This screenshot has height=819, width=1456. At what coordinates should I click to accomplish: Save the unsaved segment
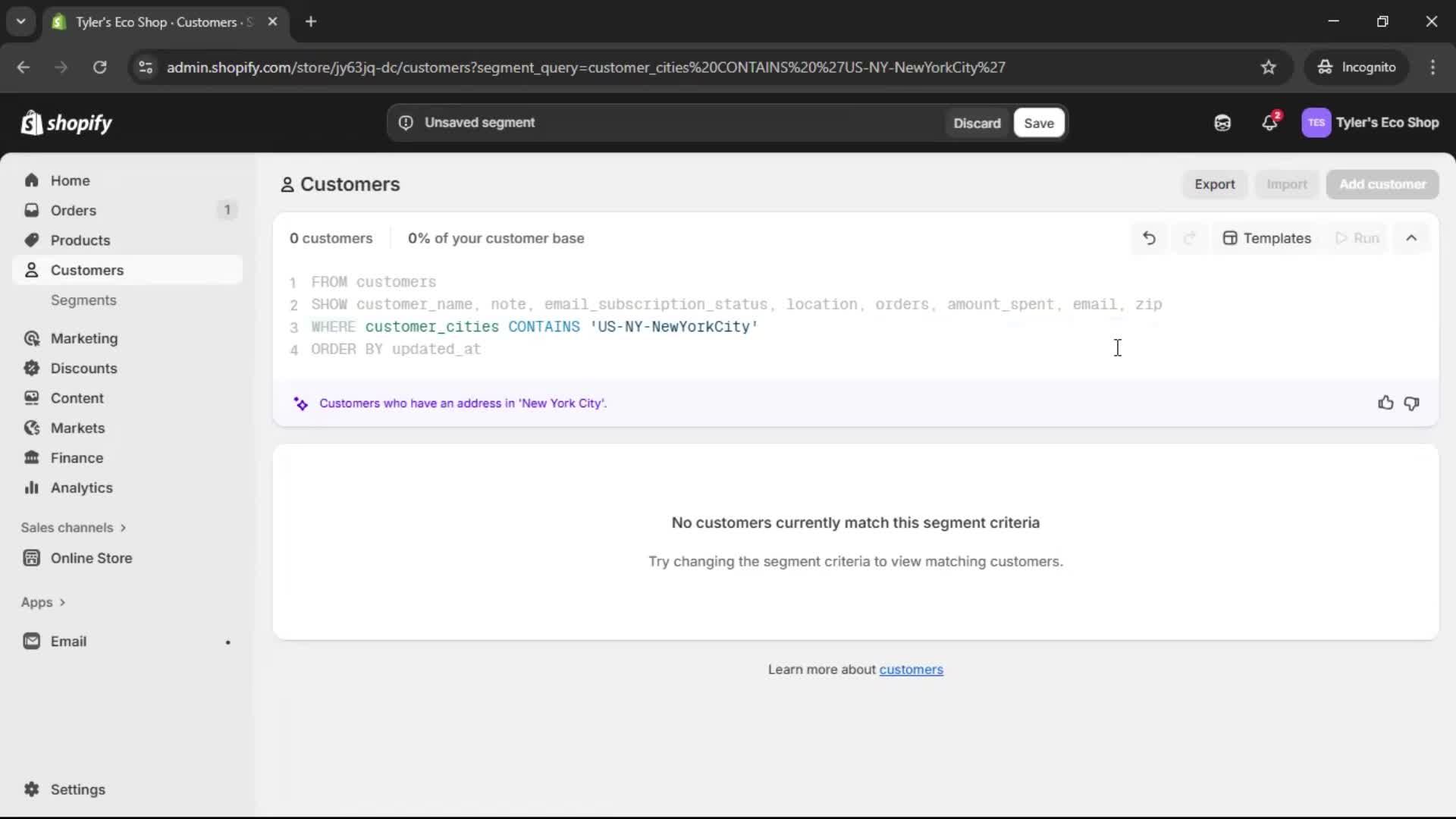1038,122
